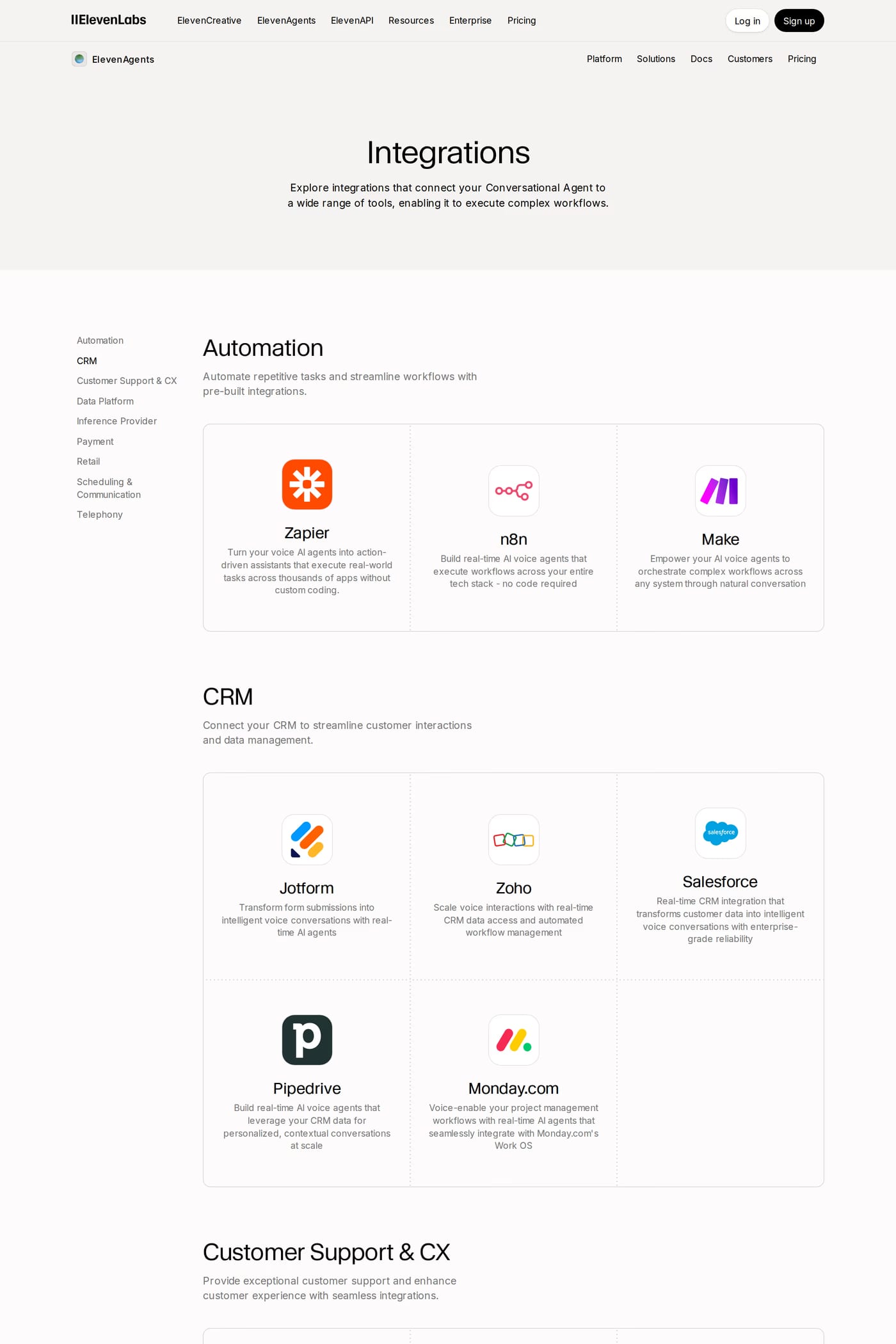Click the Zoho card title
Image resolution: width=896 pixels, height=1344 pixels.
coord(514,888)
